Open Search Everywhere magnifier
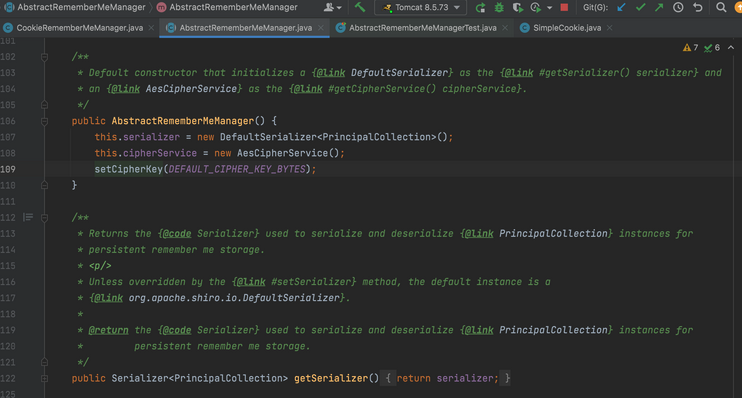 721,8
